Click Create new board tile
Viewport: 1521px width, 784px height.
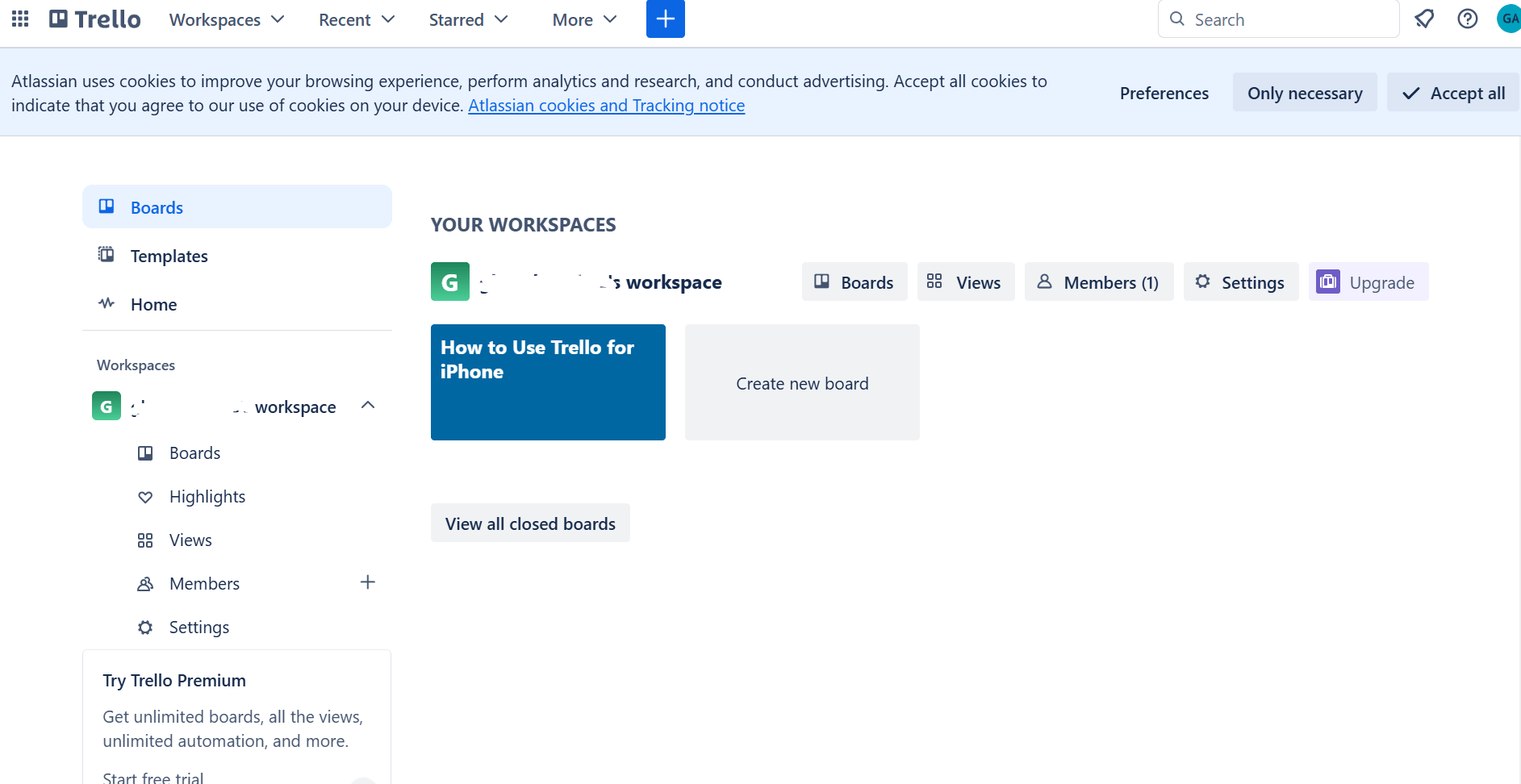(802, 382)
